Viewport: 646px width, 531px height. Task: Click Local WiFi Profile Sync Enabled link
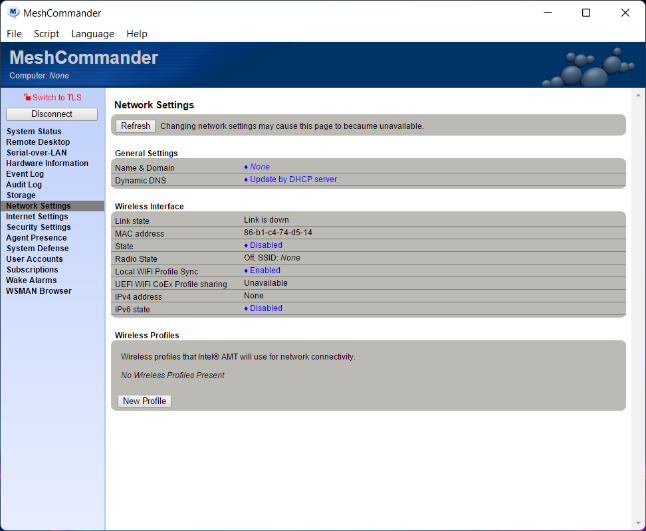click(265, 270)
